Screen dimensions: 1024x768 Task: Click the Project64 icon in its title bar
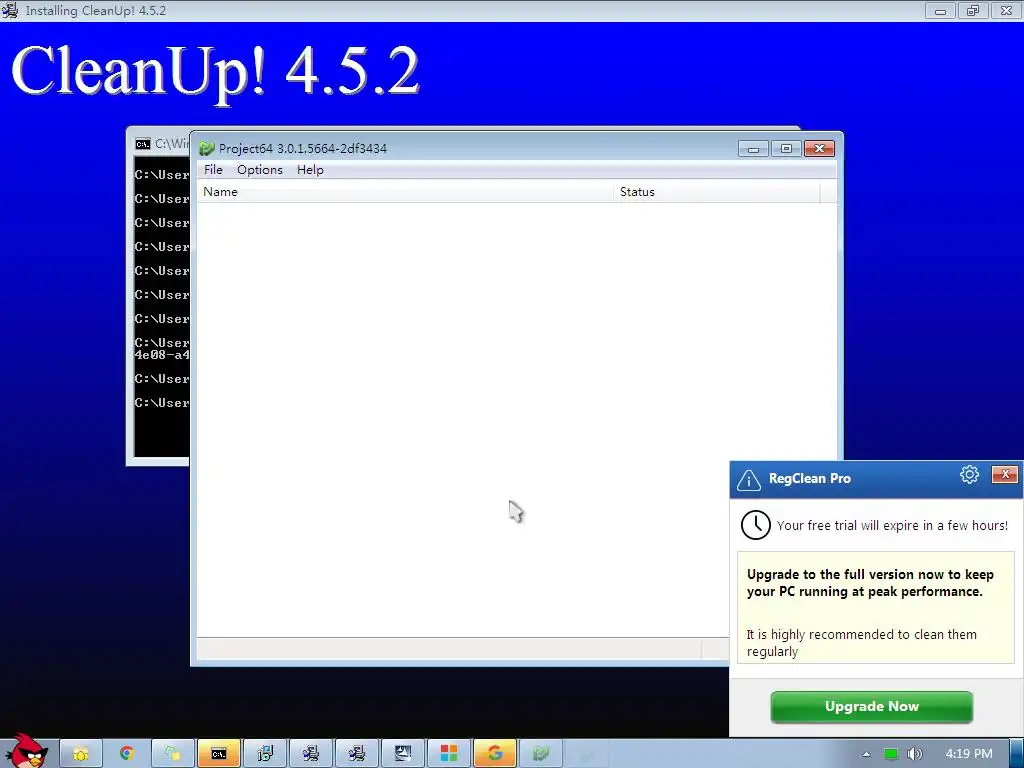click(x=207, y=149)
